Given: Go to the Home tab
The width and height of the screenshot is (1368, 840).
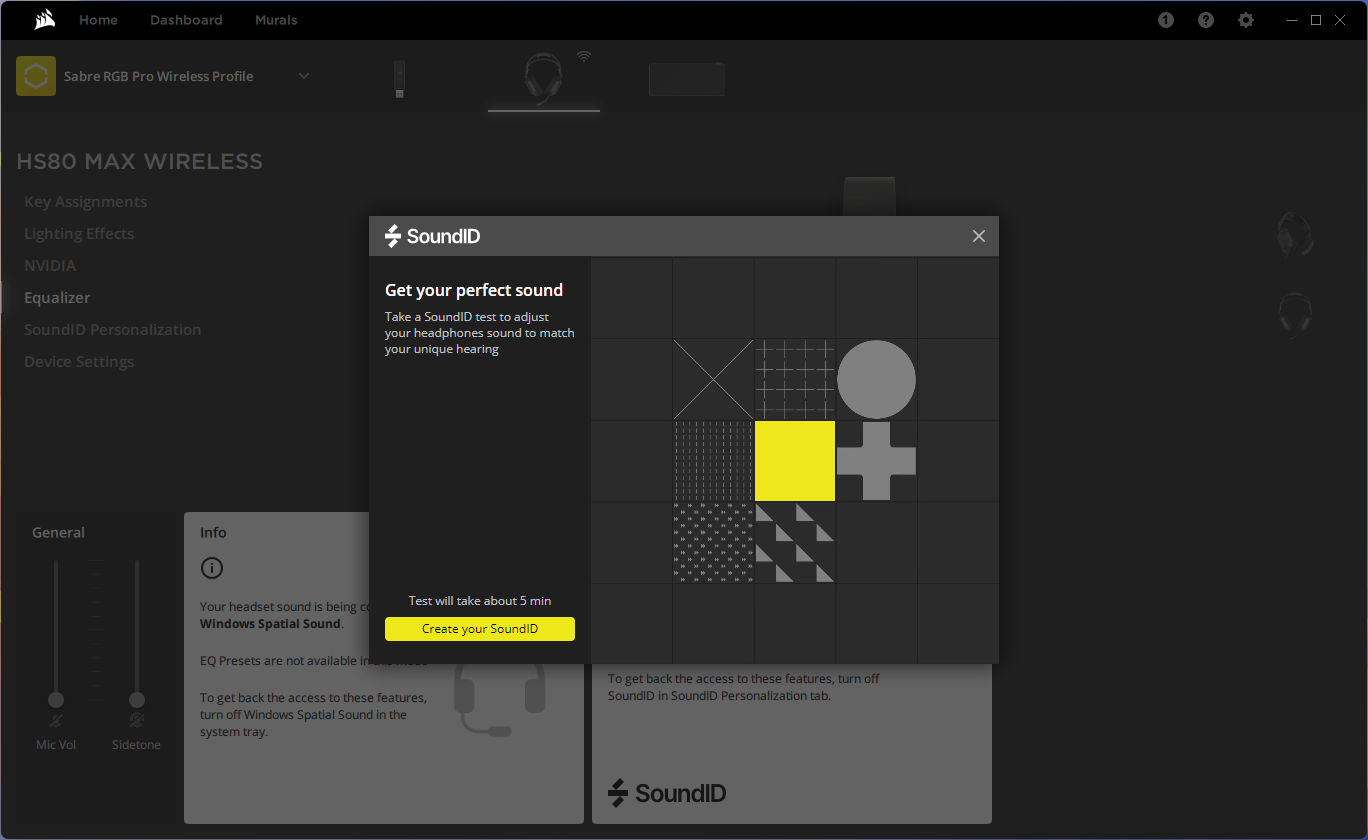Looking at the screenshot, I should (98, 20).
